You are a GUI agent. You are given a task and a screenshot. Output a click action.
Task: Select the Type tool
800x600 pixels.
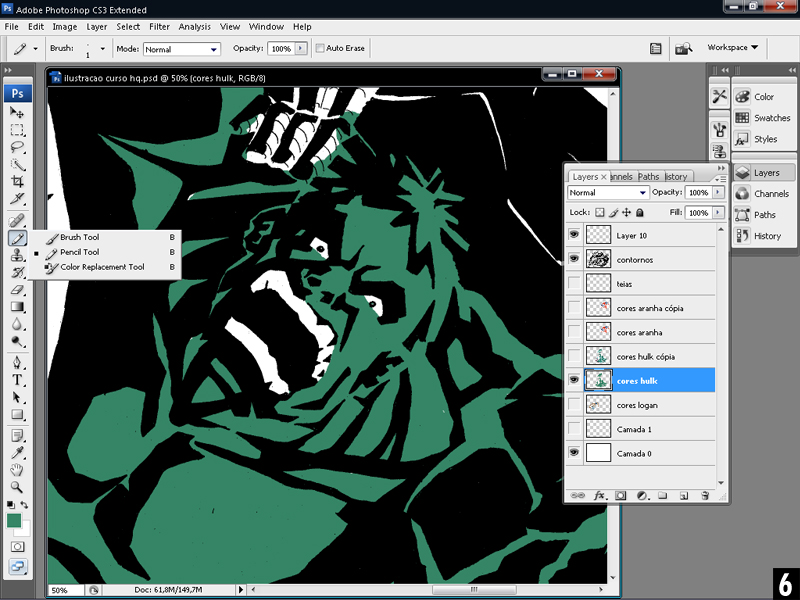tap(18, 380)
